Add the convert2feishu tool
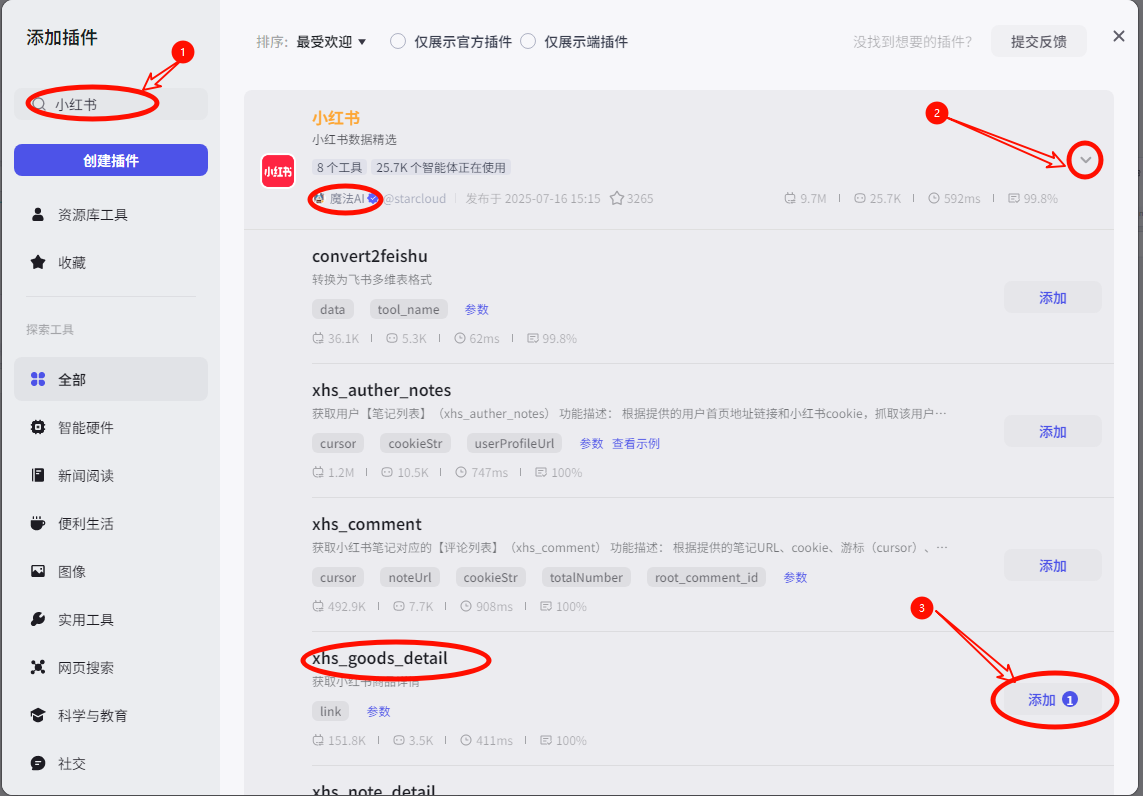Image resolution: width=1143 pixels, height=796 pixels. tap(1052, 298)
